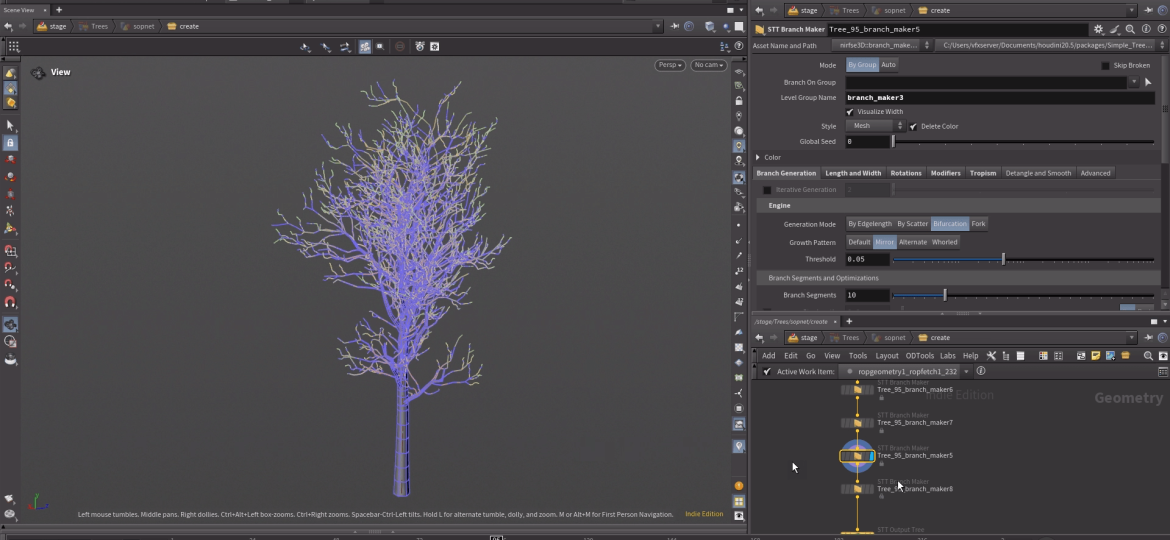Uncheck the Visualize Width checkbox
1170x540 pixels.
(850, 112)
